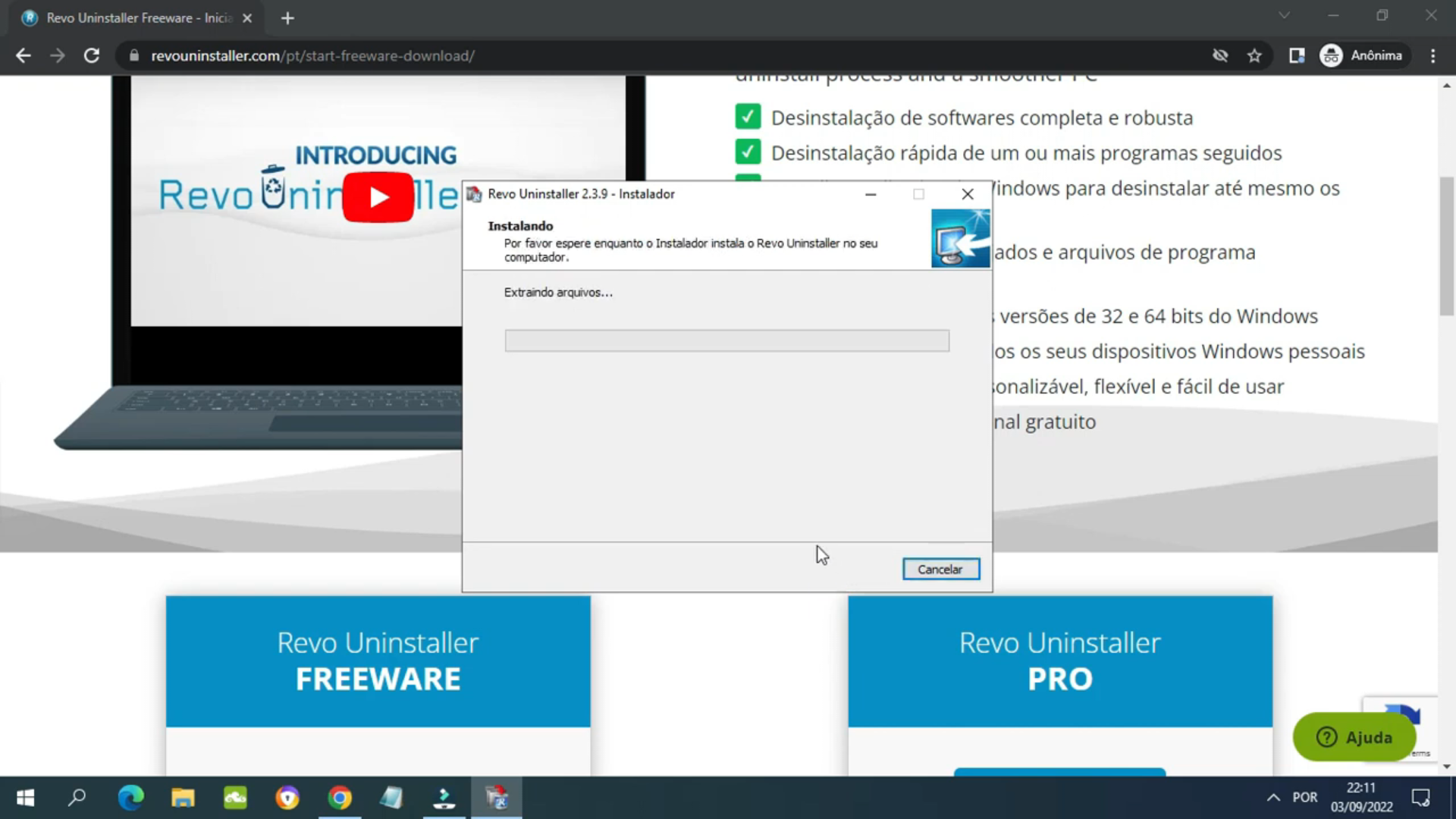Screen dimensions: 1456x819
Task: Bookmark this page with the star icon
Action: click(x=1254, y=55)
